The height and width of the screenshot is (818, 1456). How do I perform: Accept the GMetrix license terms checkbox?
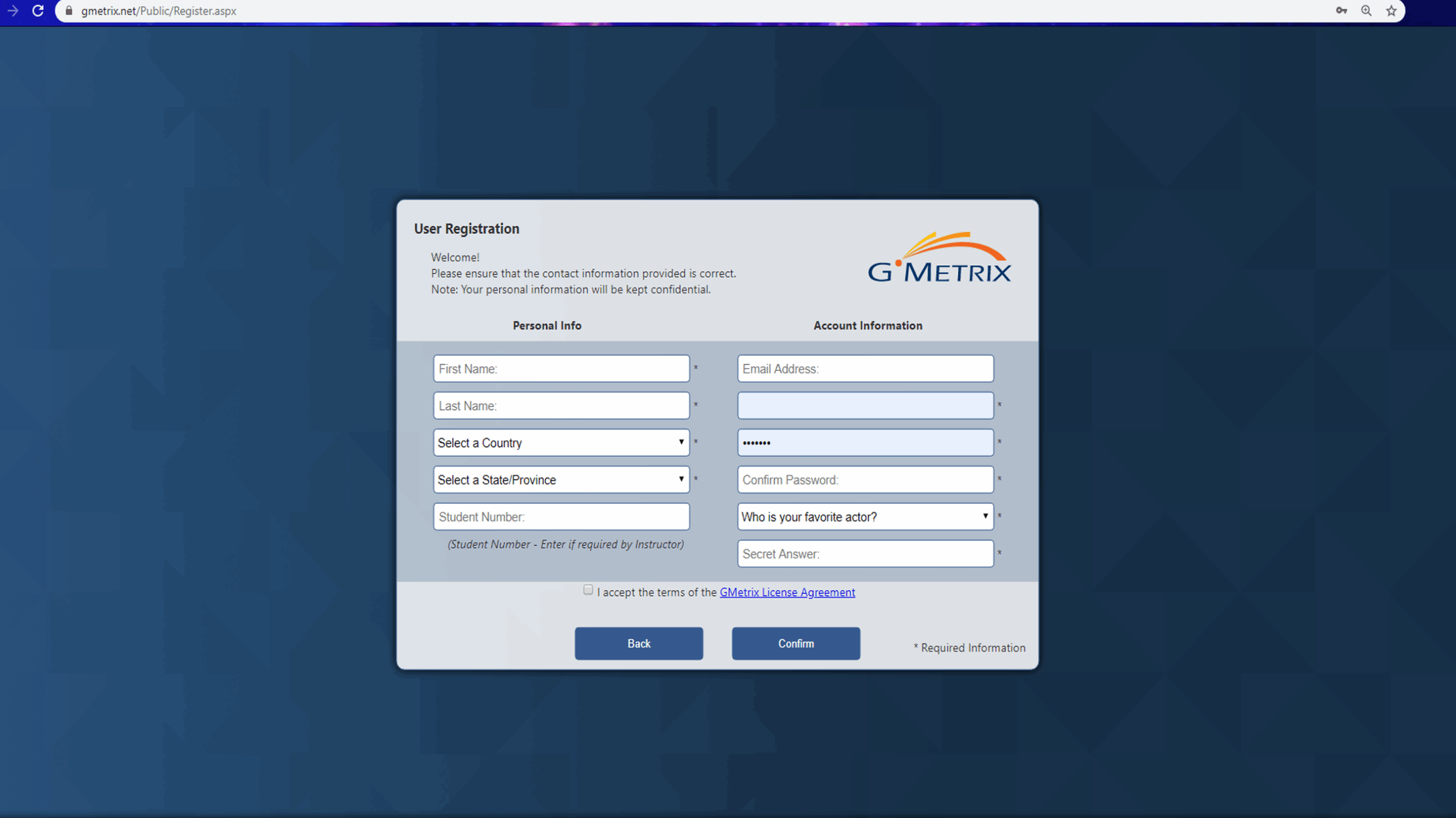588,590
